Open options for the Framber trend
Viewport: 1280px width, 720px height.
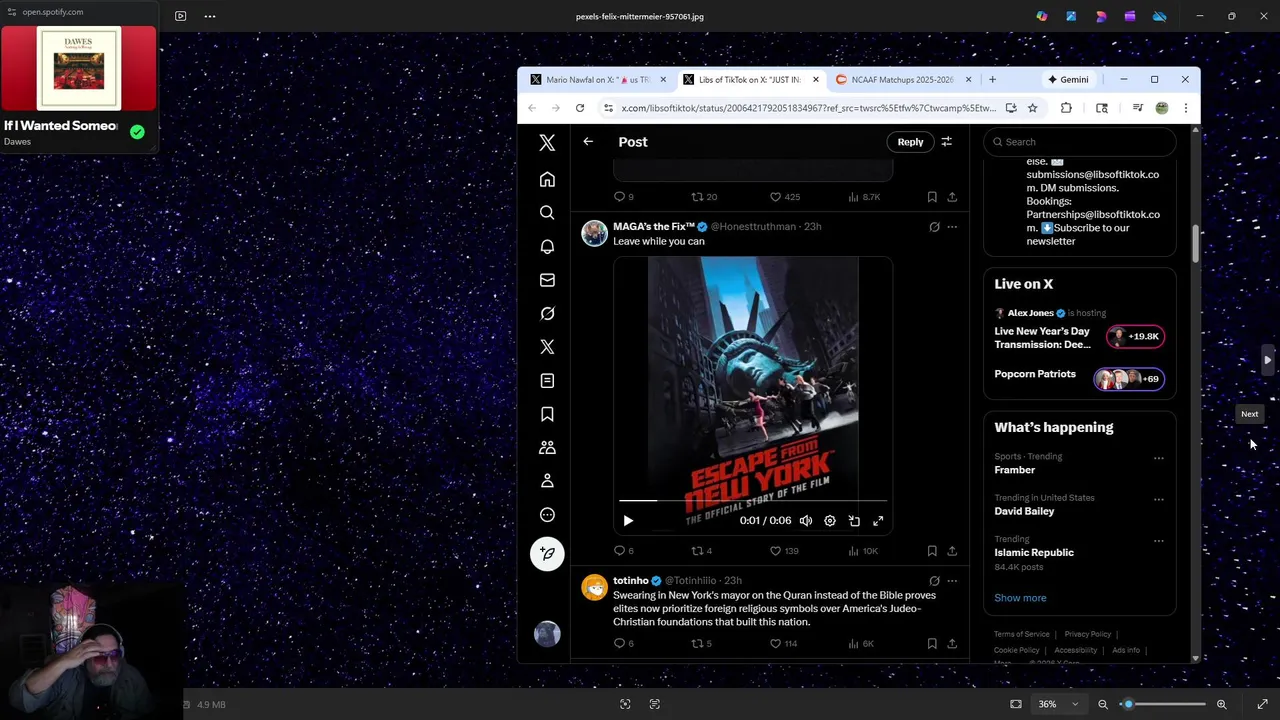[1159, 458]
